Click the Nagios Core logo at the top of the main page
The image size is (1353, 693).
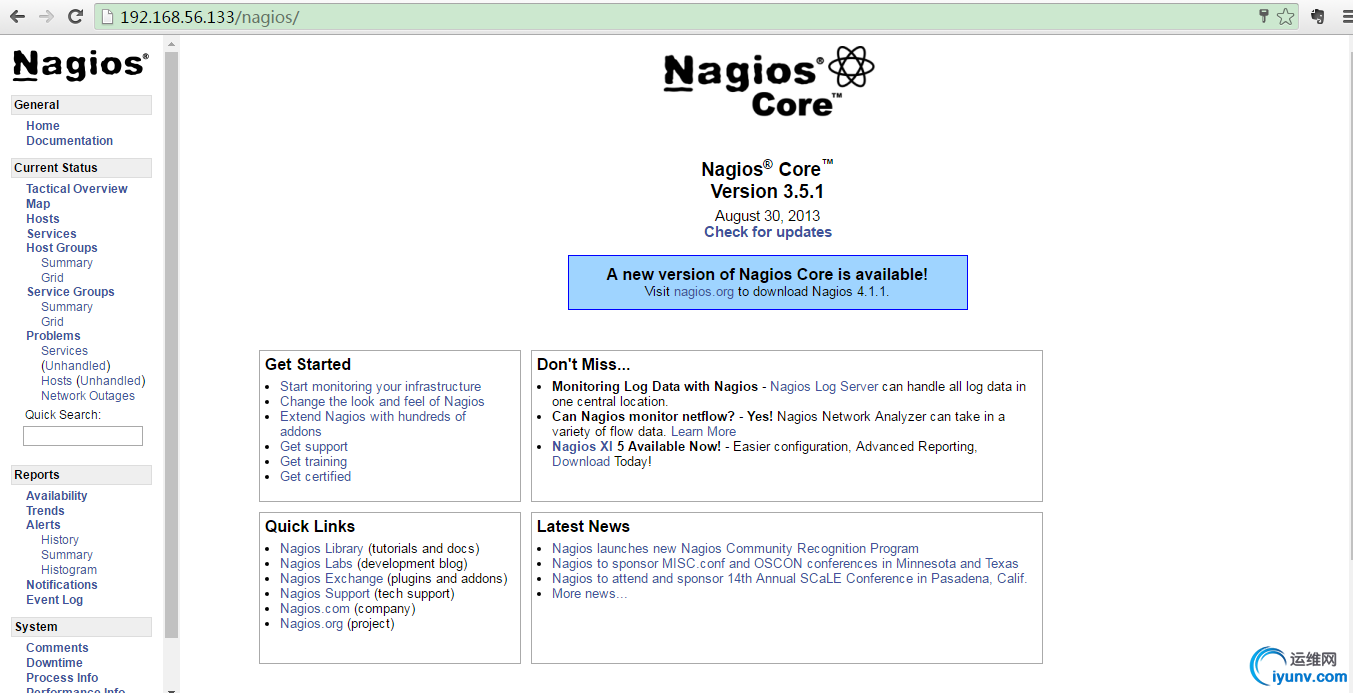click(768, 82)
